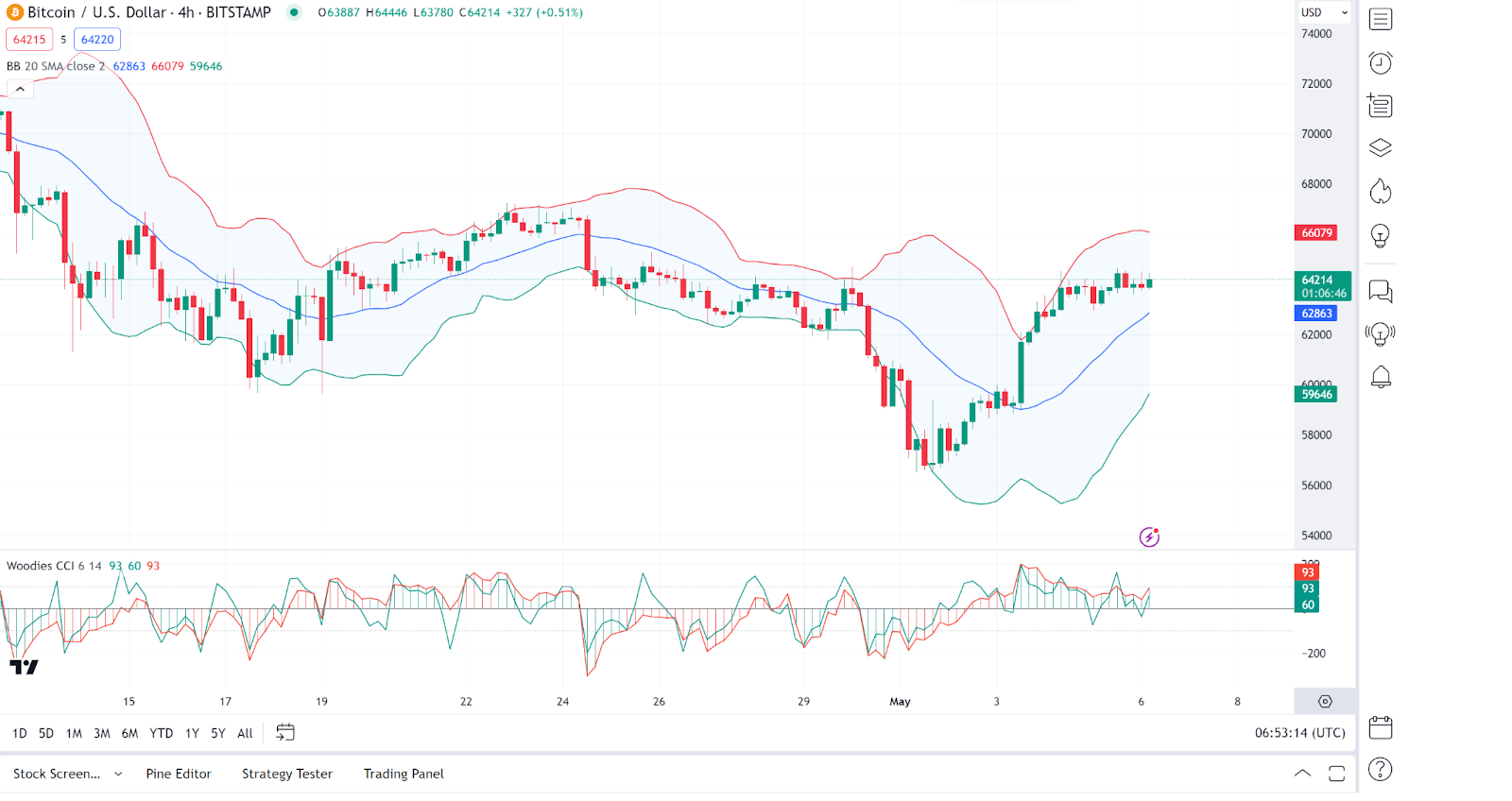Maximize the bottom panel
Screen dimensions: 1512x801
pos(1336,774)
